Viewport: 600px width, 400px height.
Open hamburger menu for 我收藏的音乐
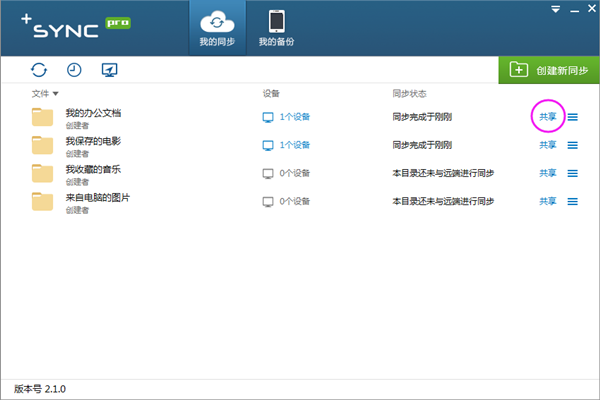coord(573,173)
